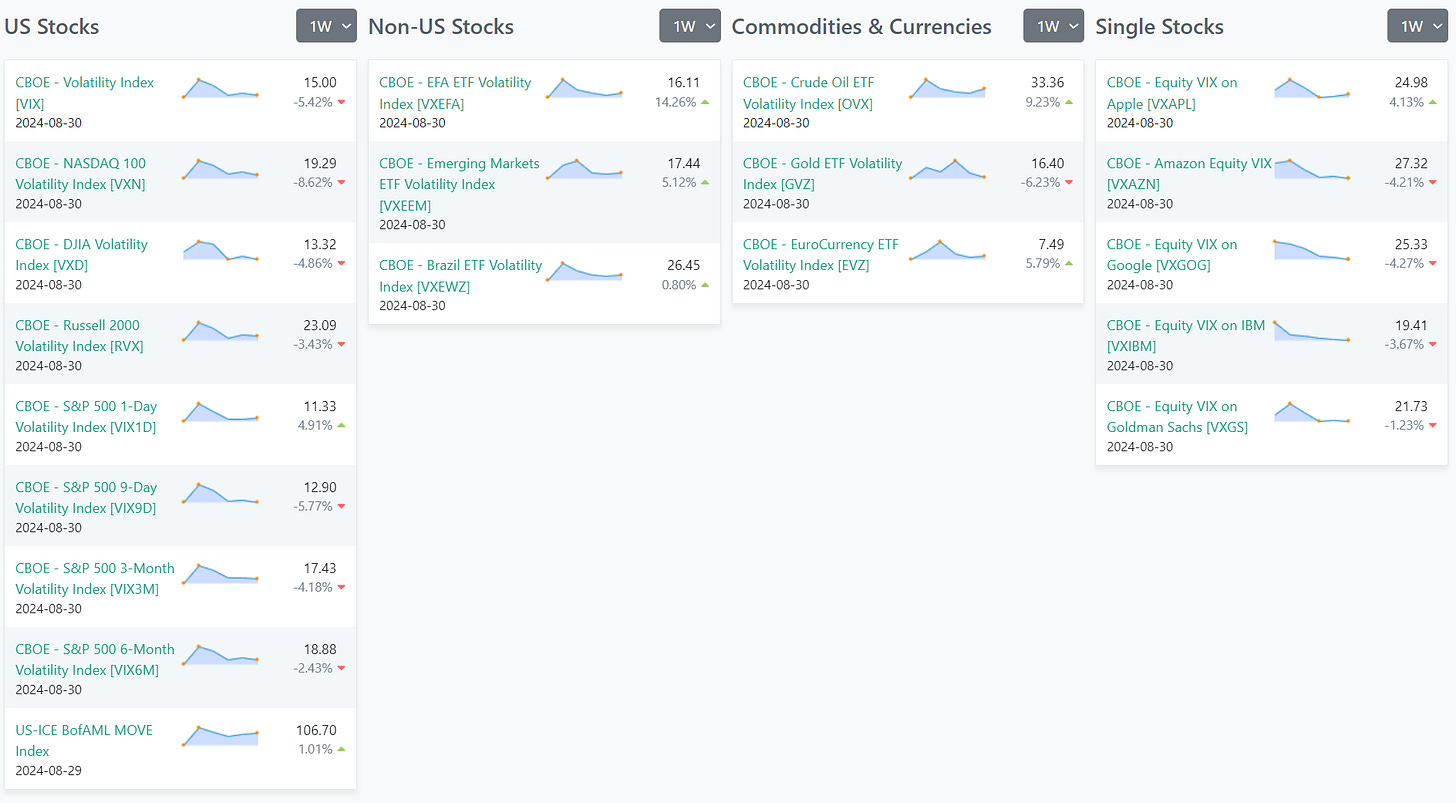Open Equity VIX on Goldman Sachs [VXGS] link
The height and width of the screenshot is (803, 1456).
[1178, 417]
